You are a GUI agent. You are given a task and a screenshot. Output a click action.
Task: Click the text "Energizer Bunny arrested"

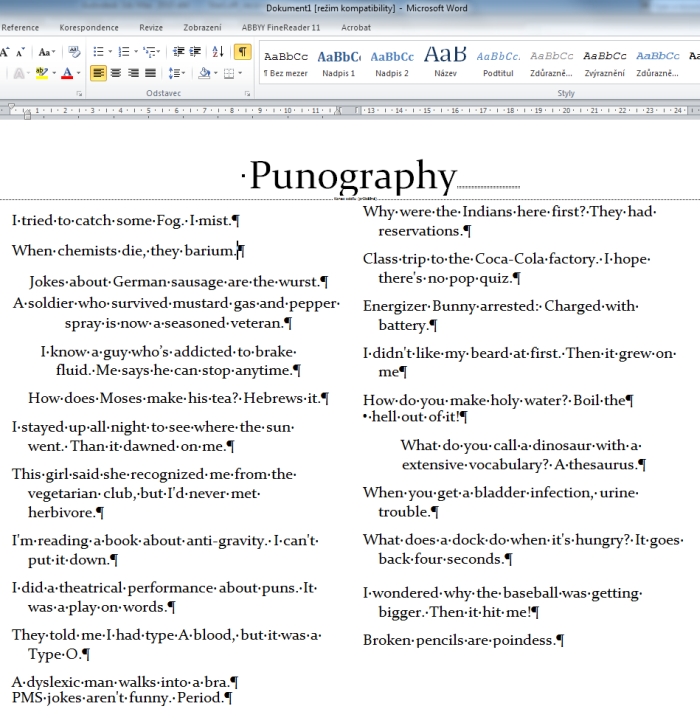[450, 306]
